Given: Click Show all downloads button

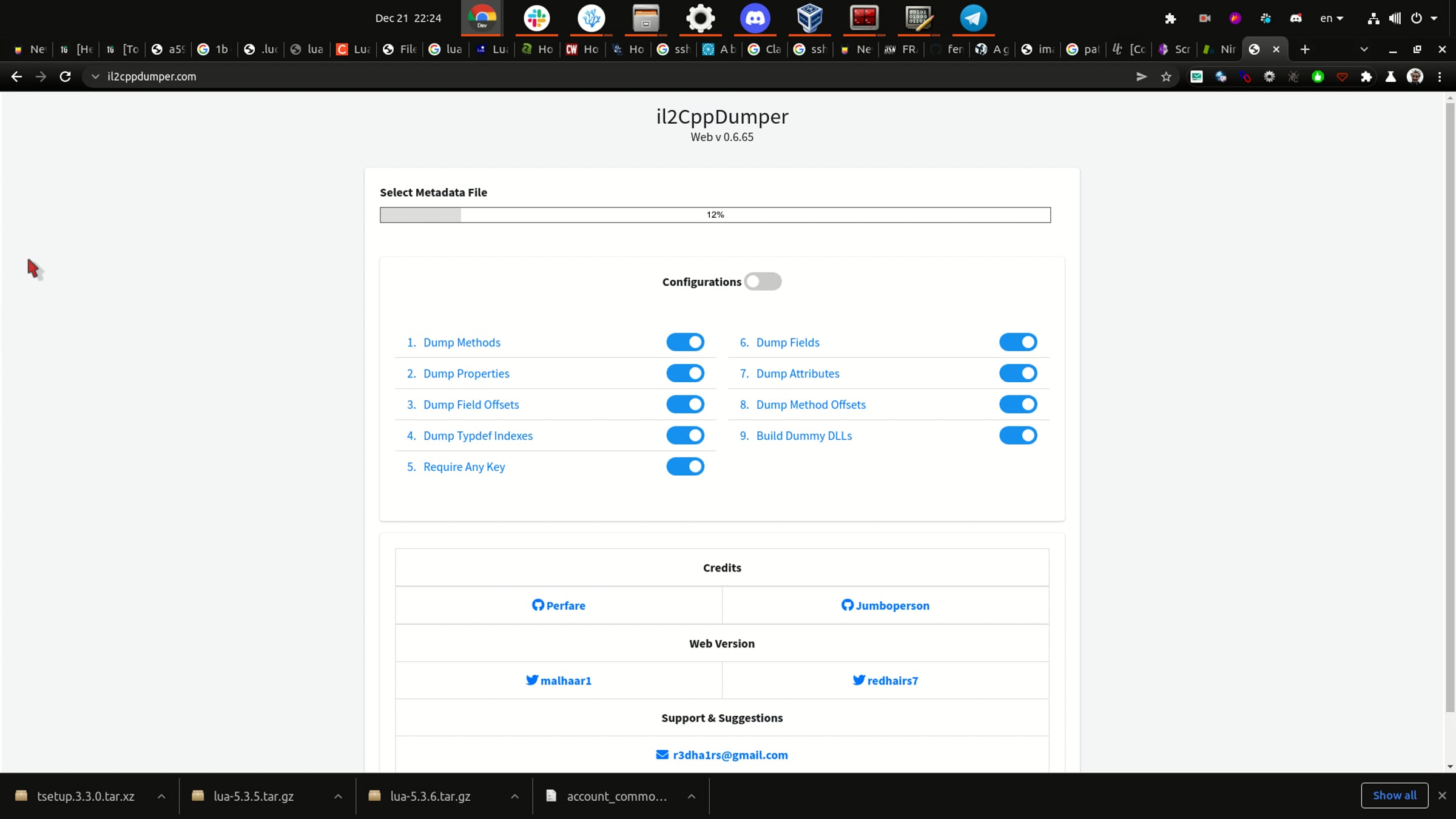Looking at the screenshot, I should [1395, 795].
